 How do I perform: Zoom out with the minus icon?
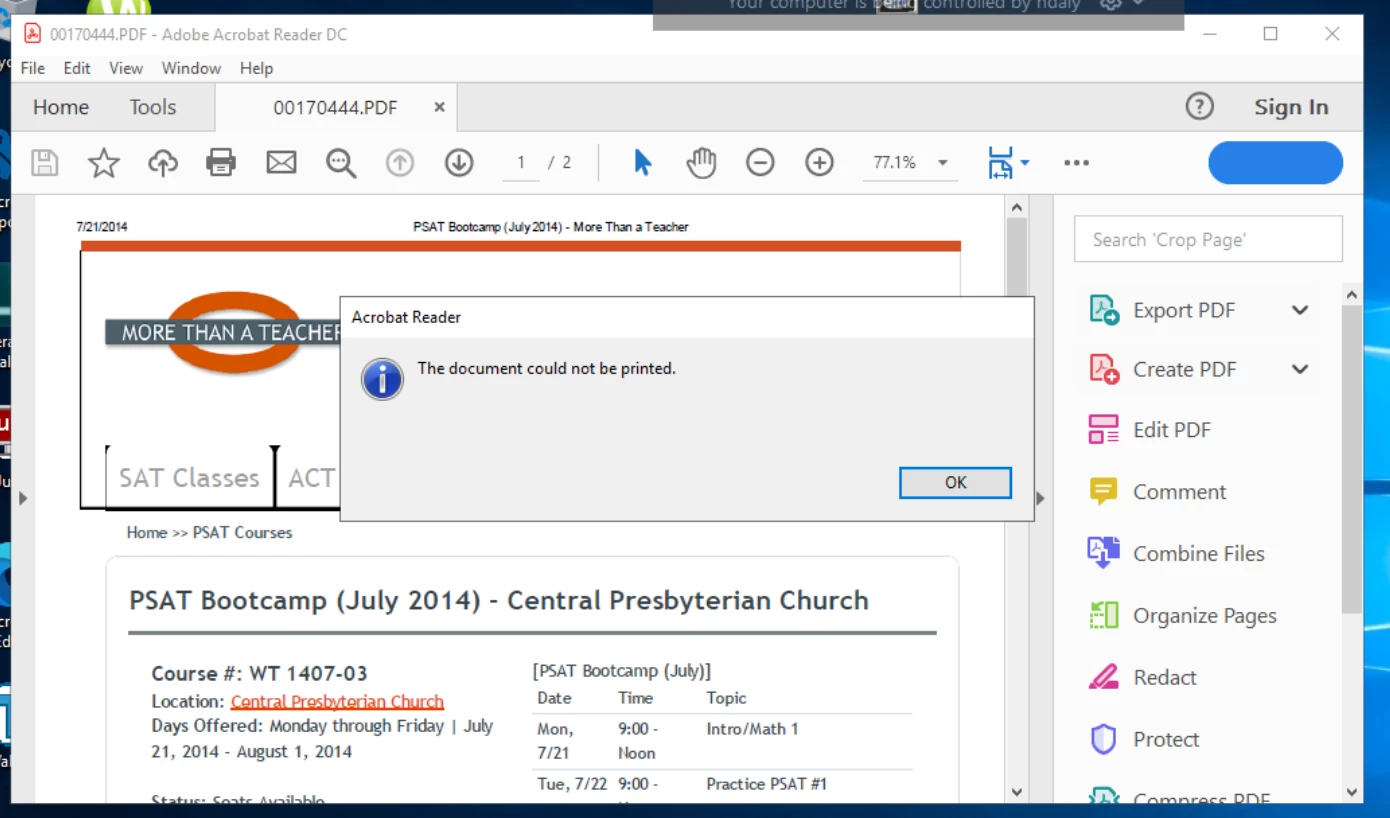tap(760, 162)
